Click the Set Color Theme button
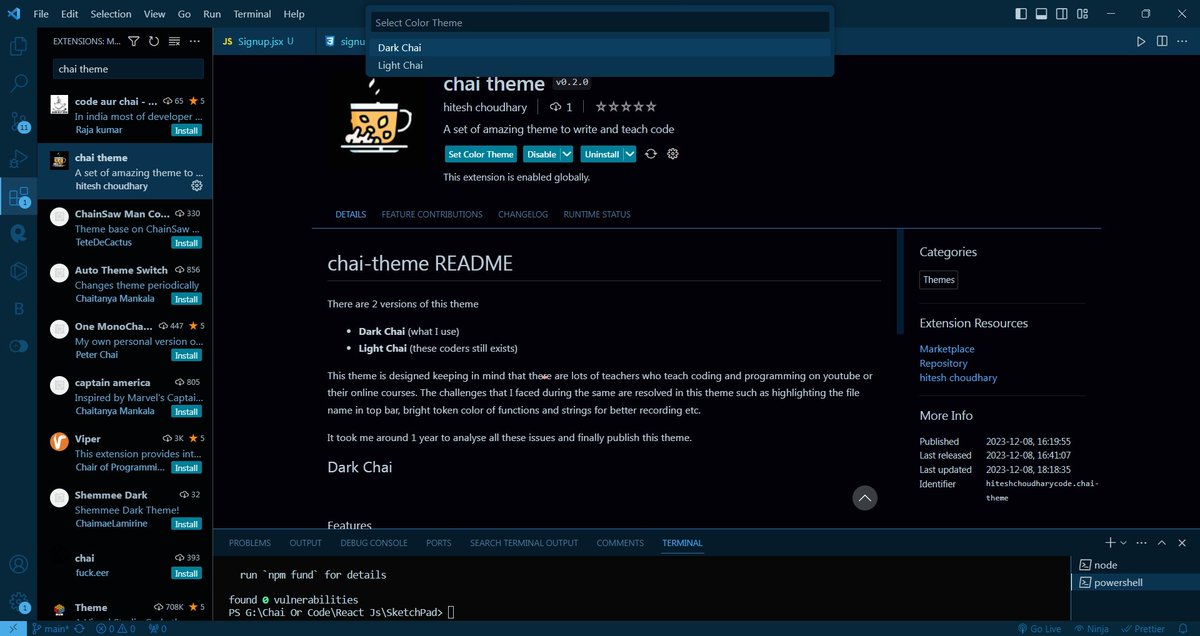Screen dimensions: 1200x636 pyautogui.click(x=481, y=154)
